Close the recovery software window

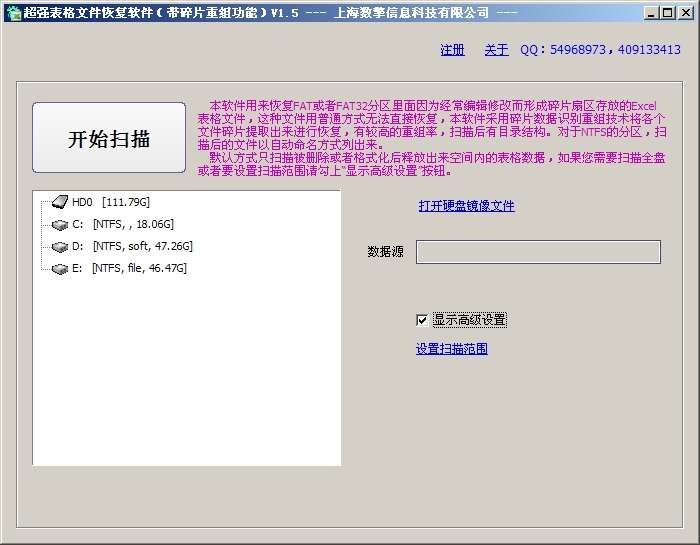(x=685, y=13)
